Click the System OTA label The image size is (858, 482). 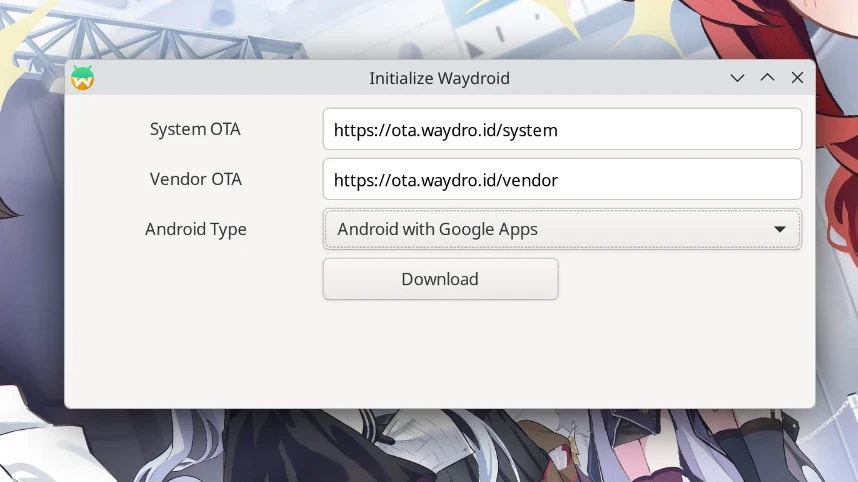[195, 129]
